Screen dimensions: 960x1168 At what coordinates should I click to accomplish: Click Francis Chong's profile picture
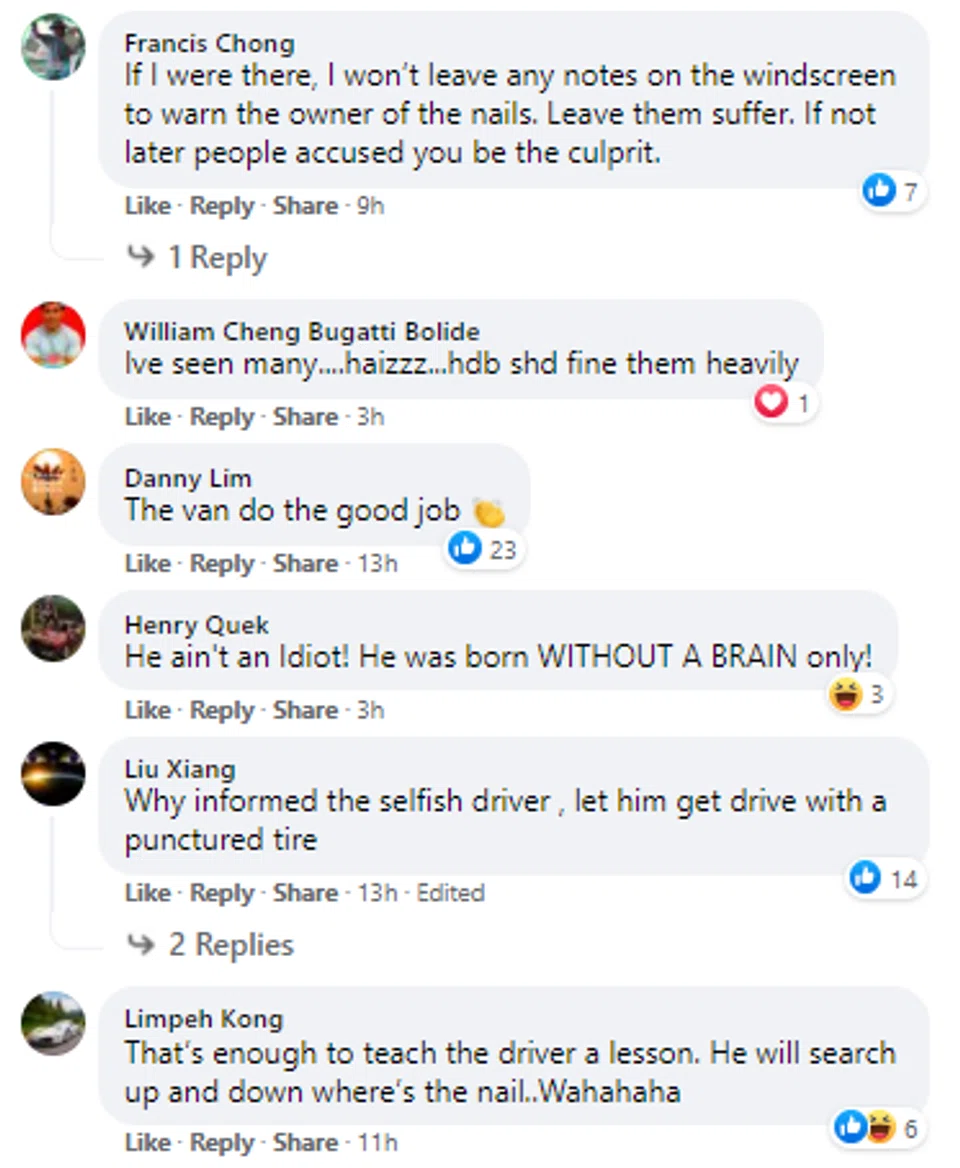click(53, 46)
